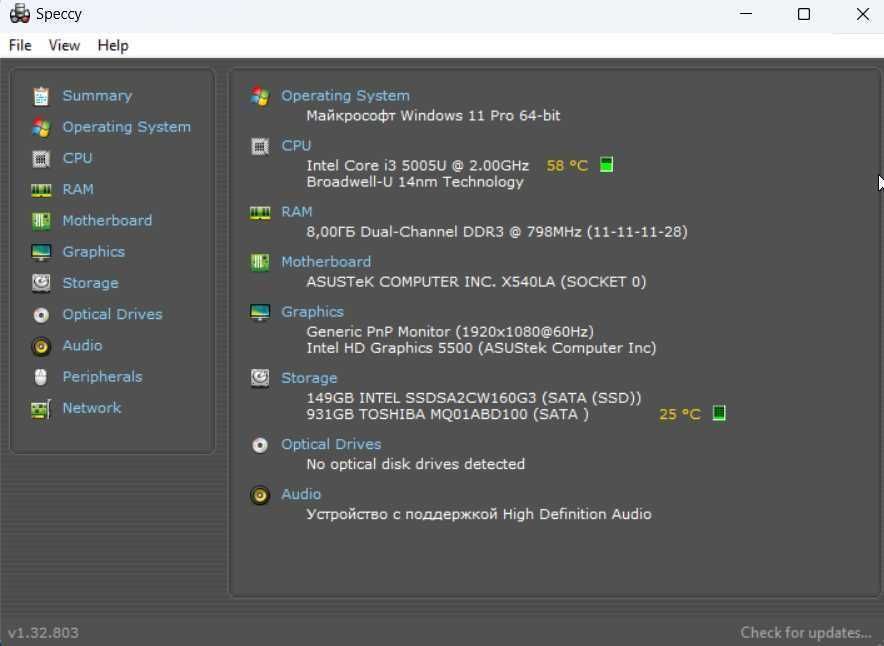Click the High Definition Audio device text

coord(479,514)
